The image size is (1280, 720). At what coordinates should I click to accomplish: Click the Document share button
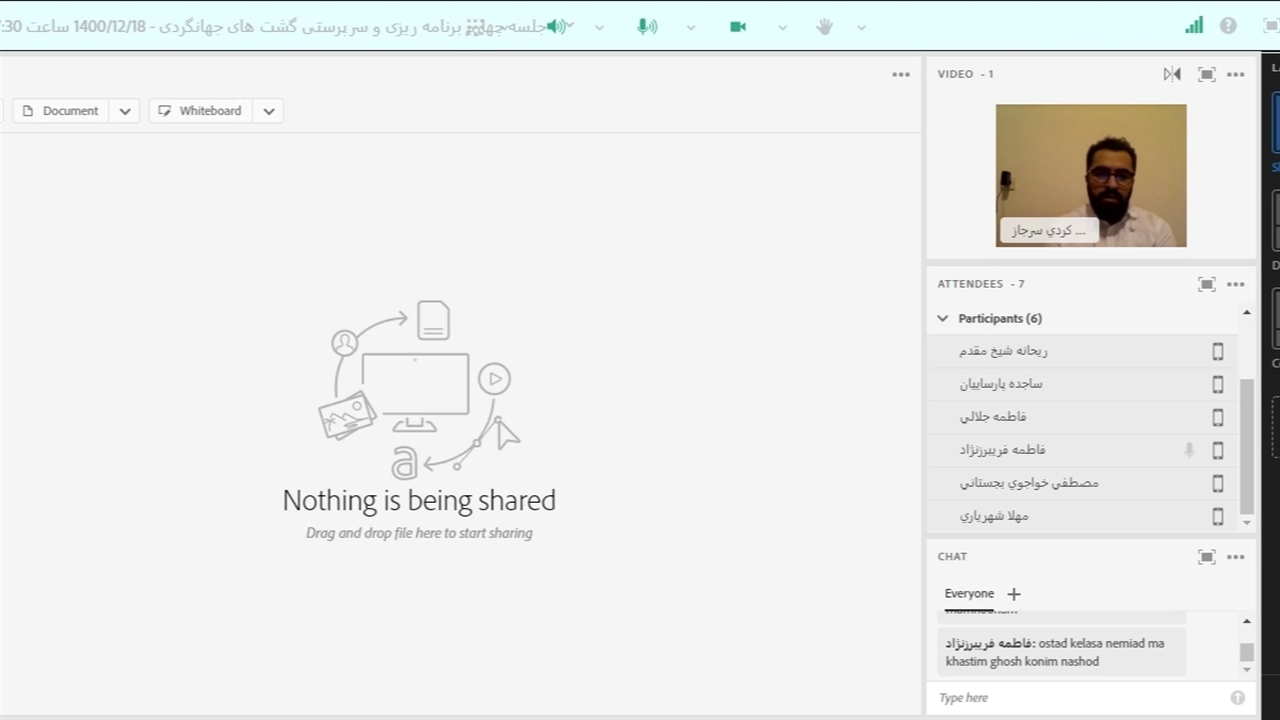tap(61, 111)
